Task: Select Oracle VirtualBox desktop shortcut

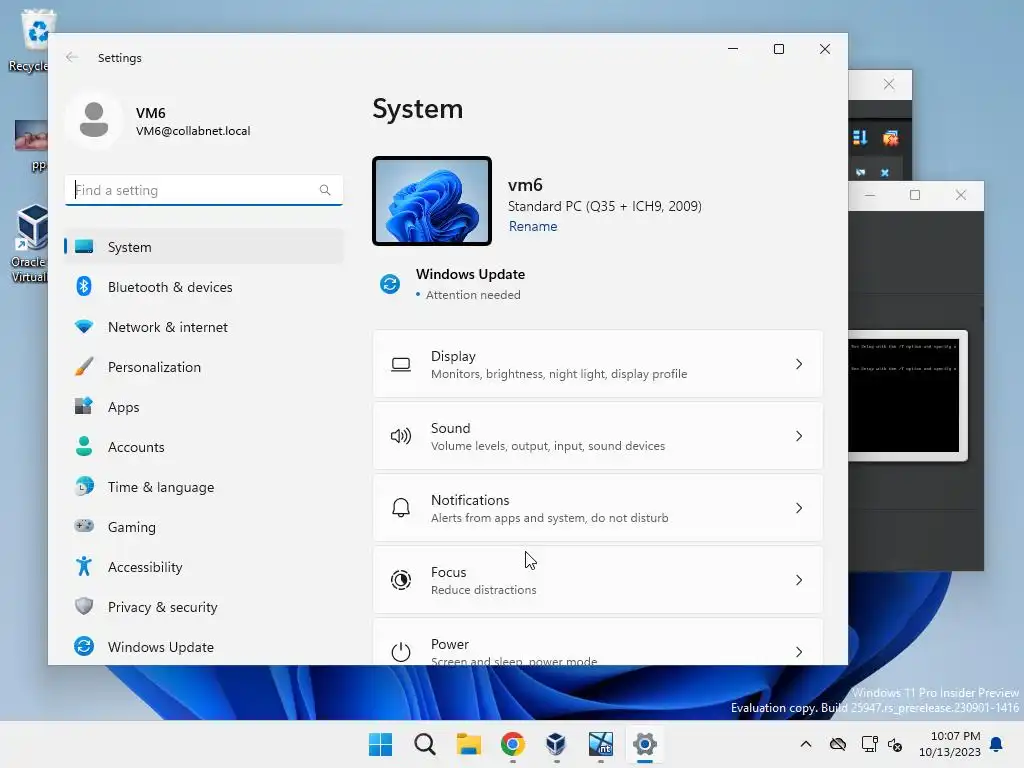Action: coord(29,244)
